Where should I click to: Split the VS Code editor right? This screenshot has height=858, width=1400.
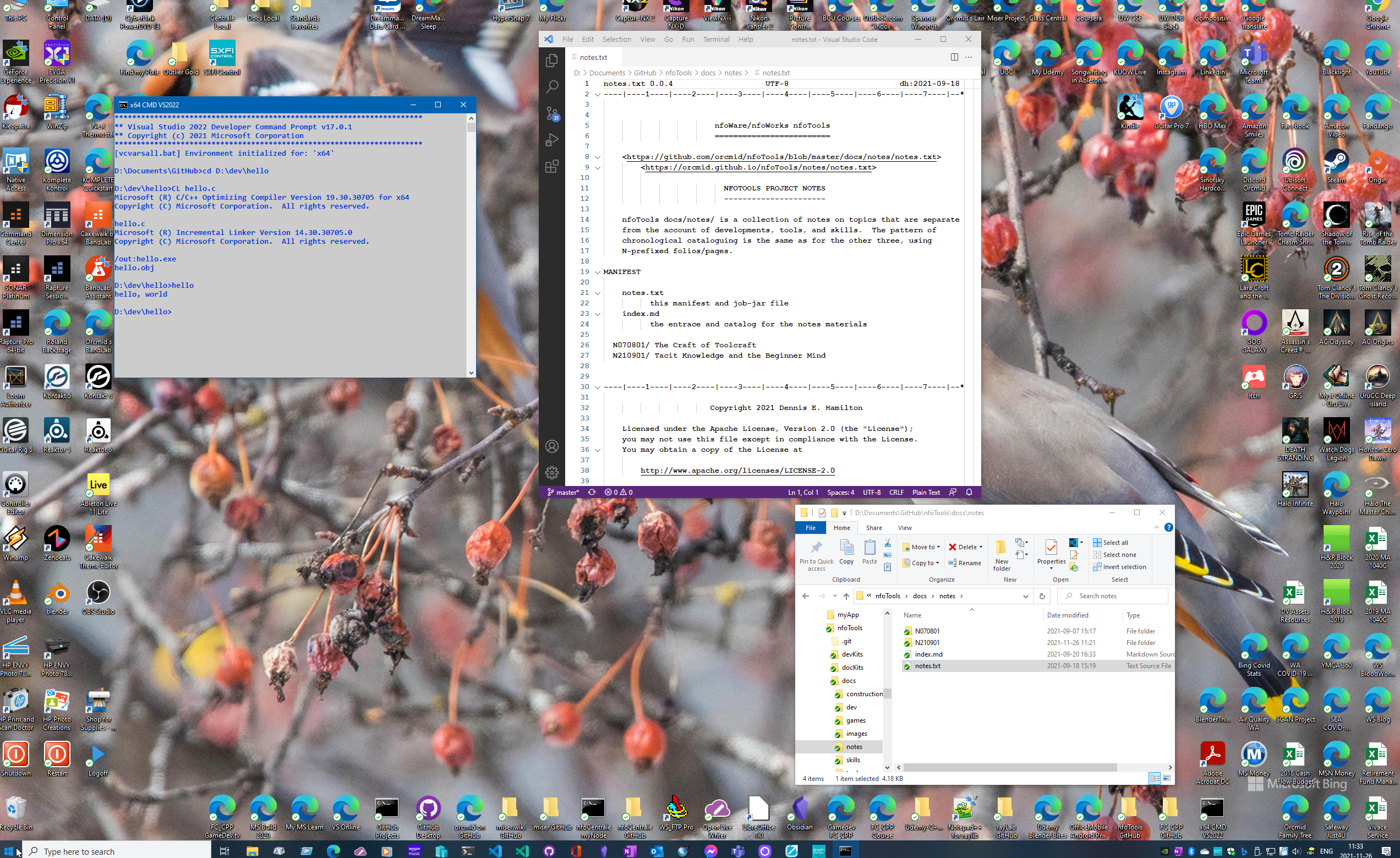(954, 57)
